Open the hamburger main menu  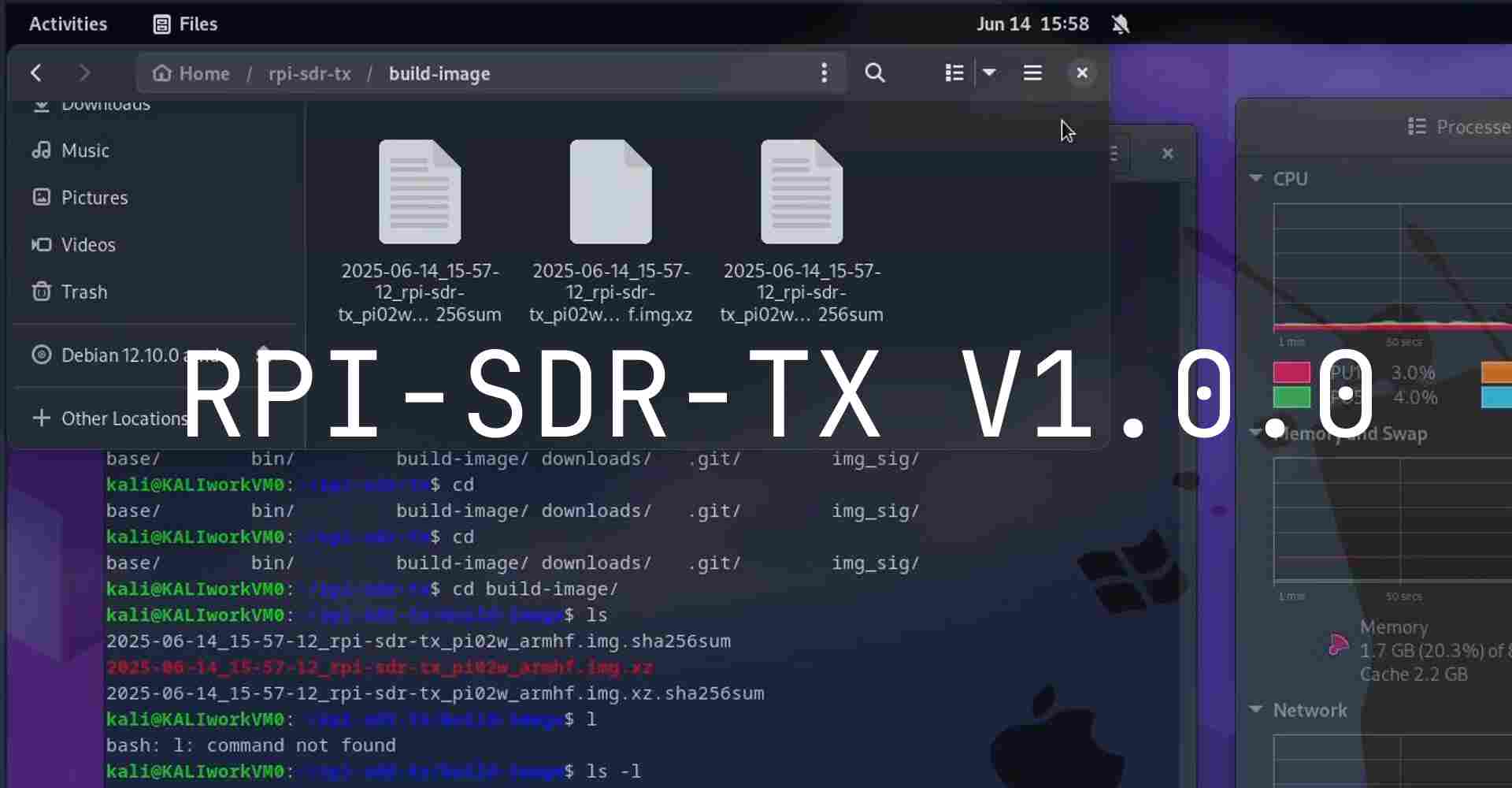pos(1032,73)
